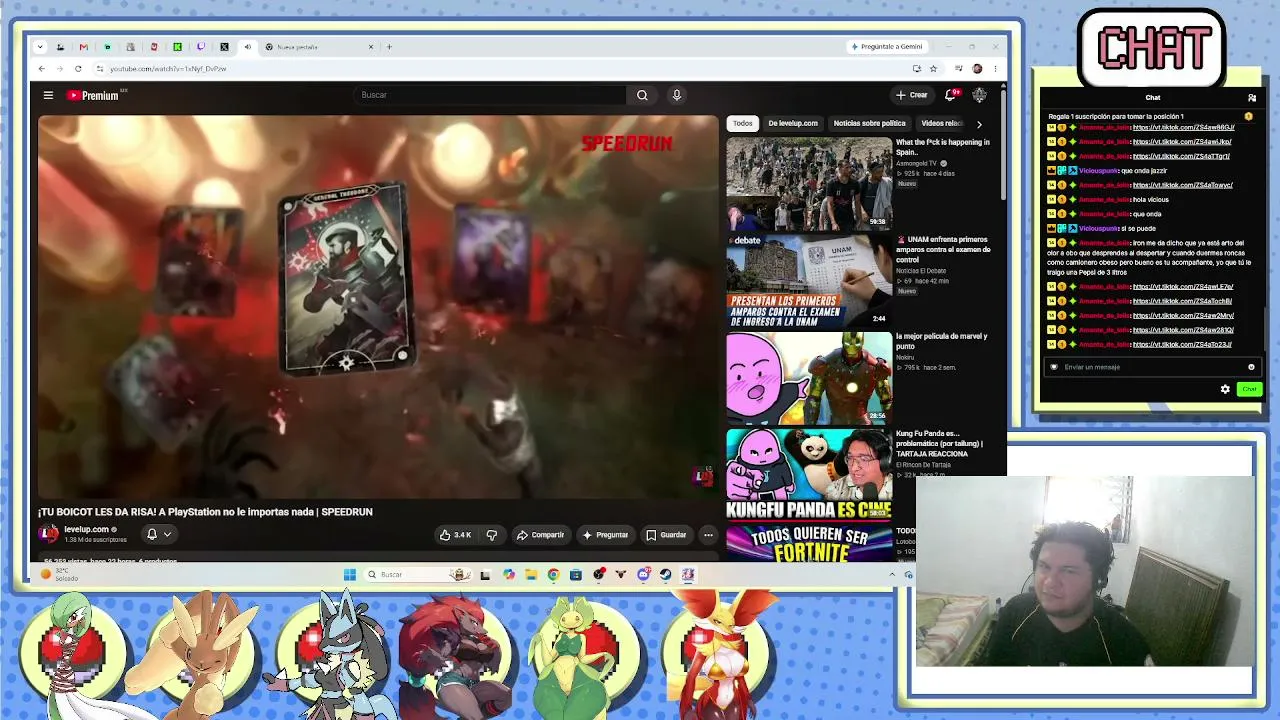1280x720 pixels.
Task: Click the YouTube Buscar search field
Action: 490,95
